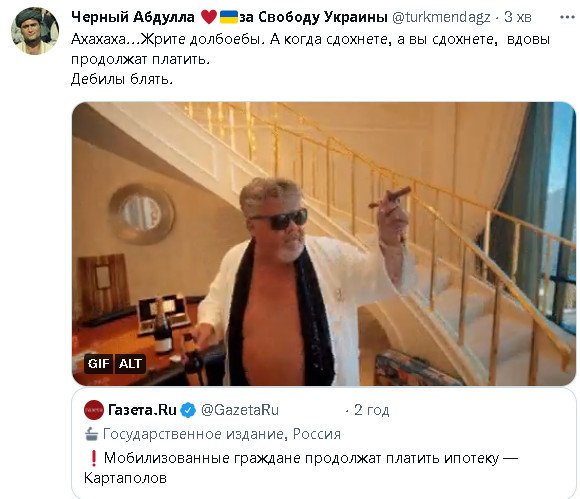This screenshot has width=580, height=499.
Task: Open the Государственное издание, Россия label
Action: point(222,434)
